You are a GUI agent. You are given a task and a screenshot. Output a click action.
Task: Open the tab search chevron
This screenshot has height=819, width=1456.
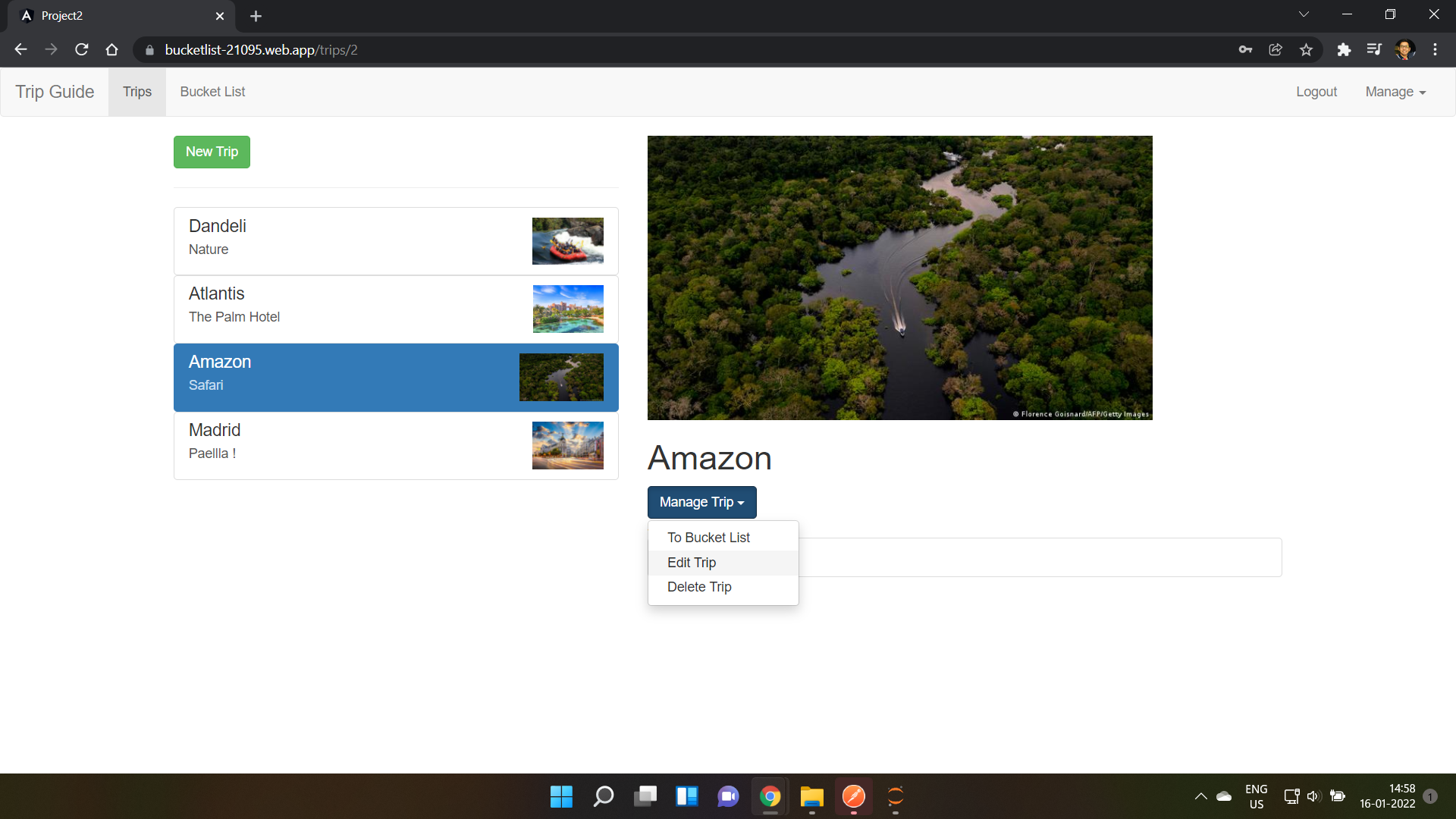pyautogui.click(x=1304, y=14)
